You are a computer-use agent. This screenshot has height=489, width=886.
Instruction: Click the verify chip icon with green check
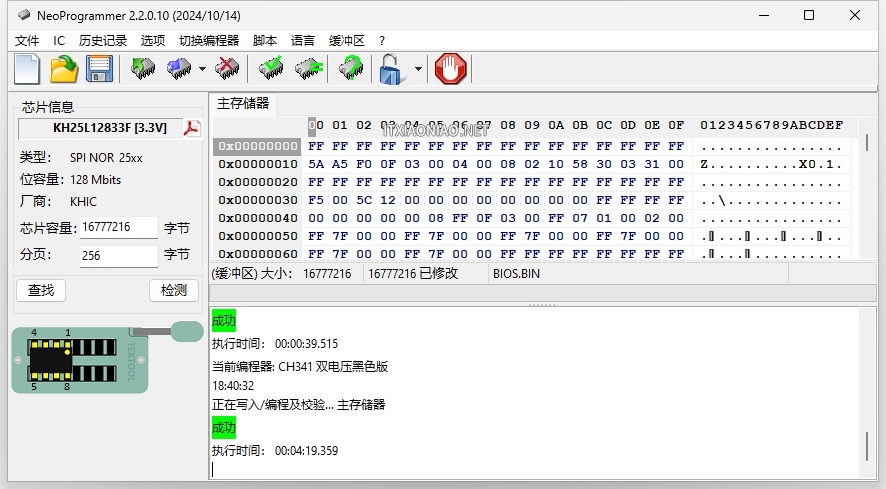coord(271,69)
